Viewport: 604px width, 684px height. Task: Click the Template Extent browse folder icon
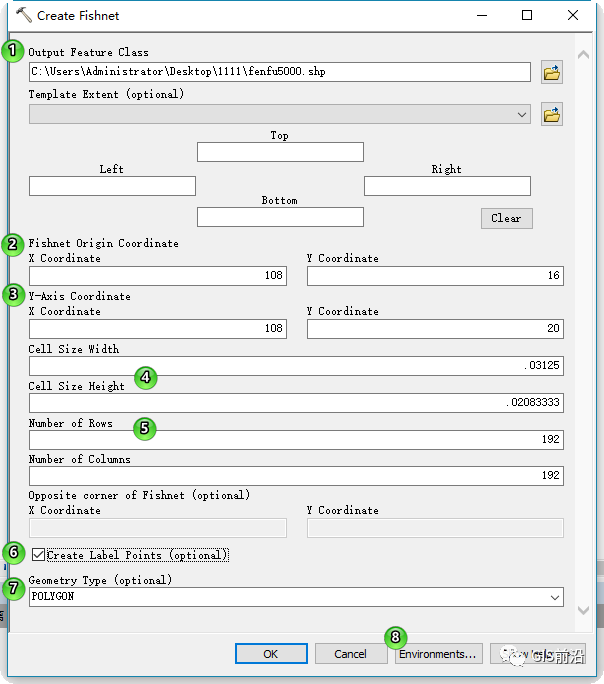click(x=551, y=115)
